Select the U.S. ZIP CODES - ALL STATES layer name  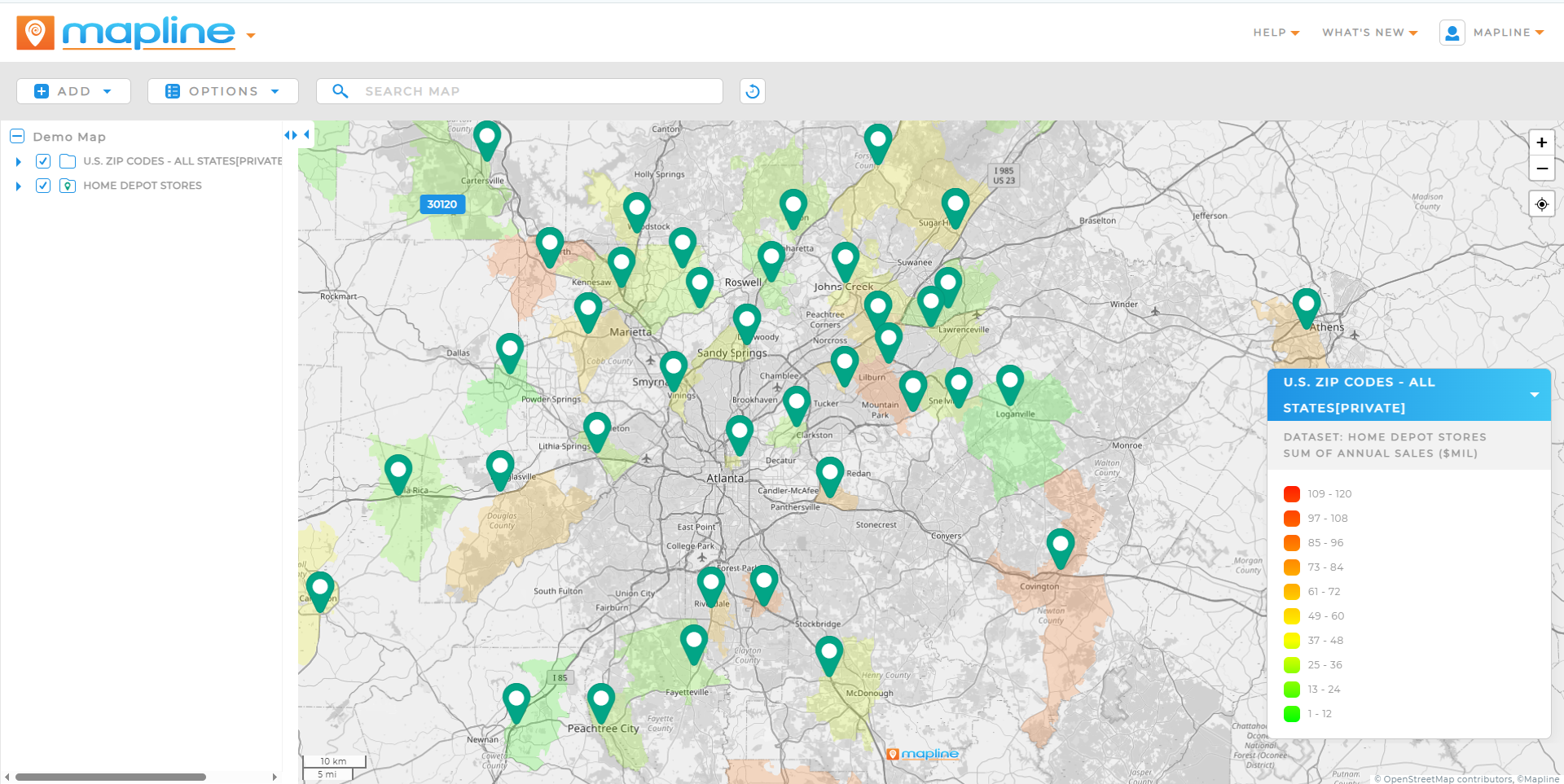point(182,161)
